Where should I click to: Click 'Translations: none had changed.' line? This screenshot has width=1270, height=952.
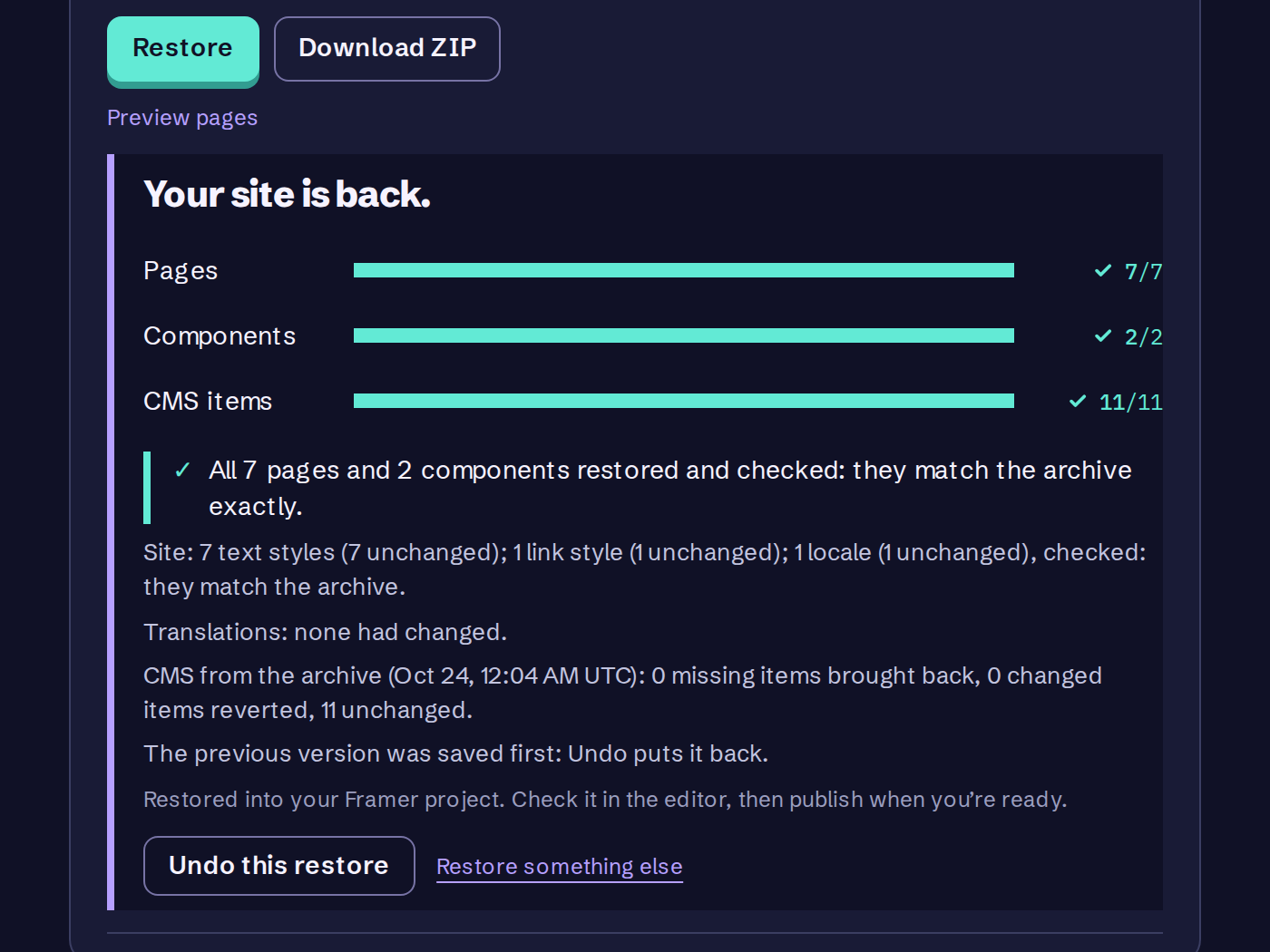tap(325, 632)
